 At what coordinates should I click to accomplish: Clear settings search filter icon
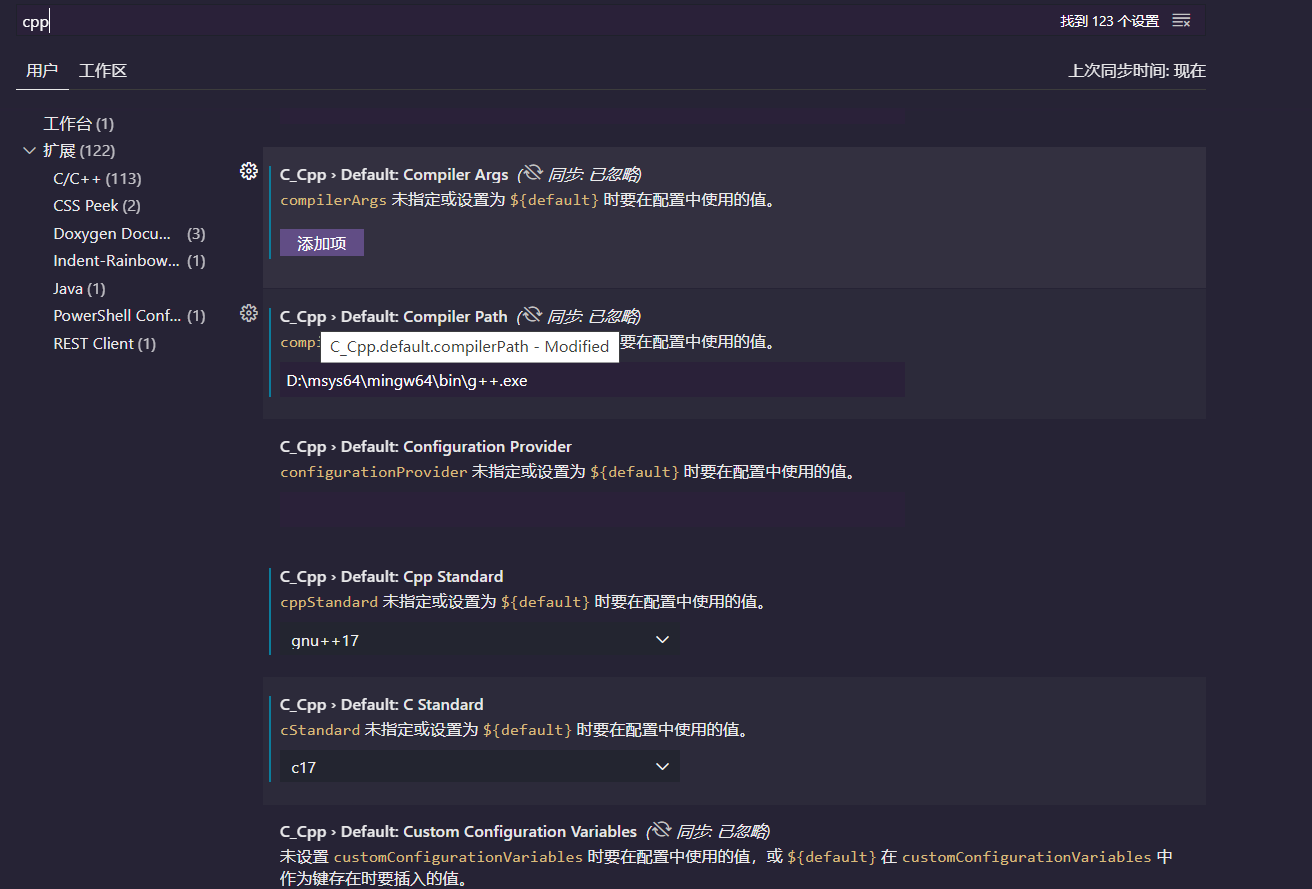tap(1181, 21)
